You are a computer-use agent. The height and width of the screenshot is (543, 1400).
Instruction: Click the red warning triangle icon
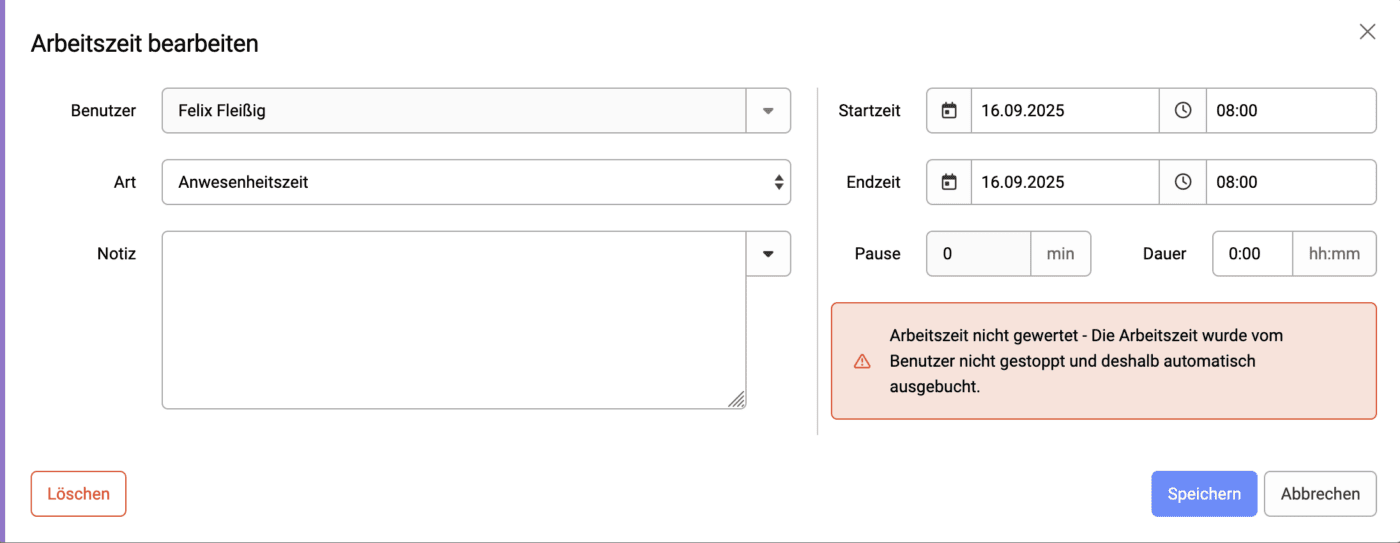click(862, 362)
